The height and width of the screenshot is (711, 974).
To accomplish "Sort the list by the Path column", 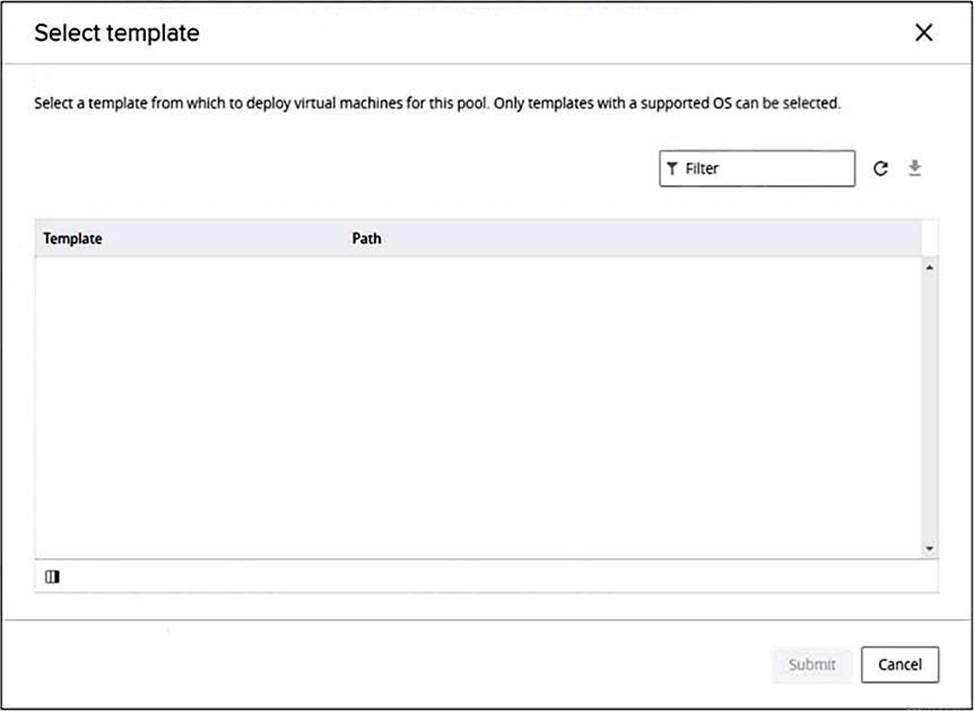I will (x=367, y=239).
